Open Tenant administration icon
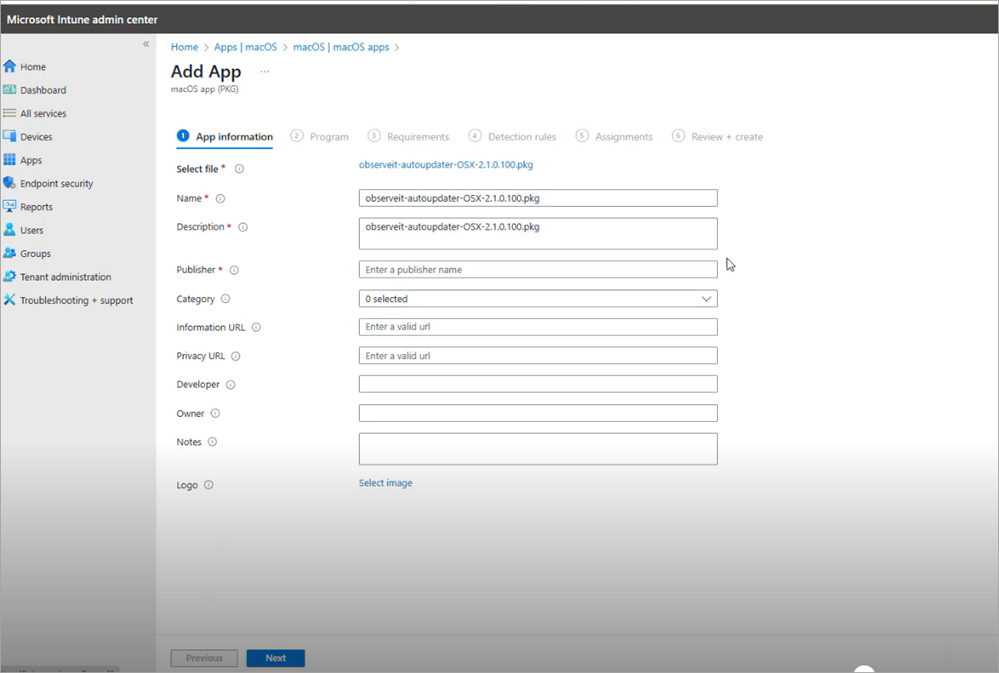The width and height of the screenshot is (999, 673). [x=10, y=277]
